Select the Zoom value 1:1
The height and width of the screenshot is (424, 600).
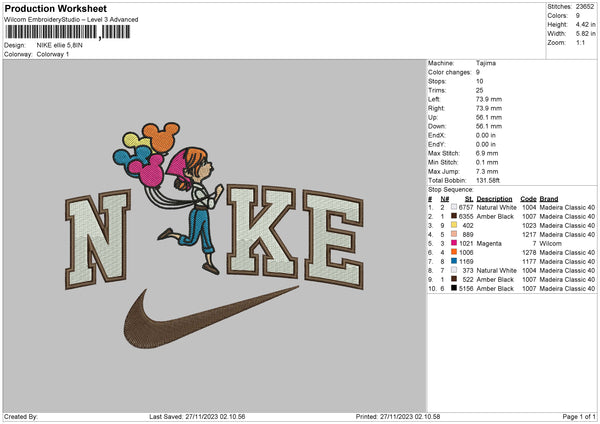point(580,42)
